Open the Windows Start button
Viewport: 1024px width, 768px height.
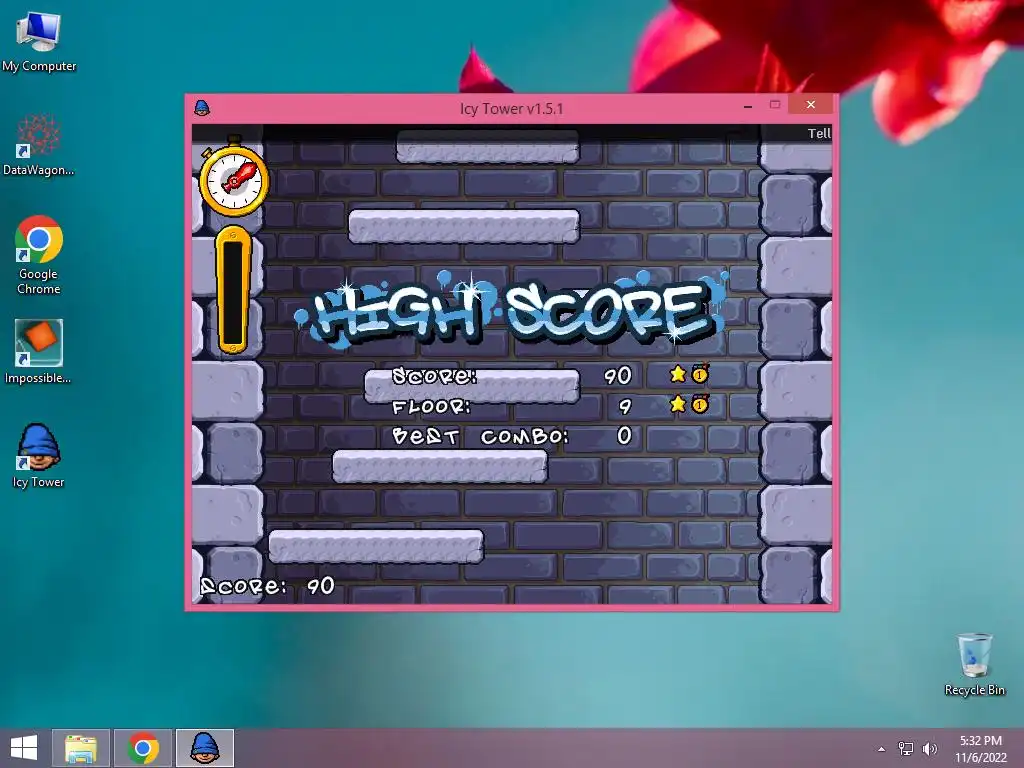24,748
